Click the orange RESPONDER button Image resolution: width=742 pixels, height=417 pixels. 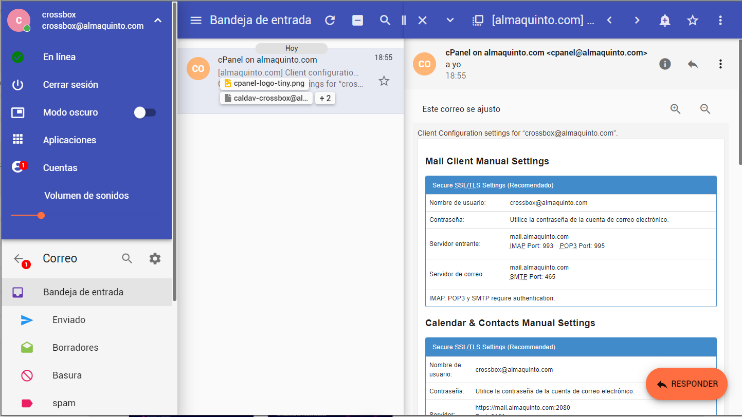coord(687,384)
